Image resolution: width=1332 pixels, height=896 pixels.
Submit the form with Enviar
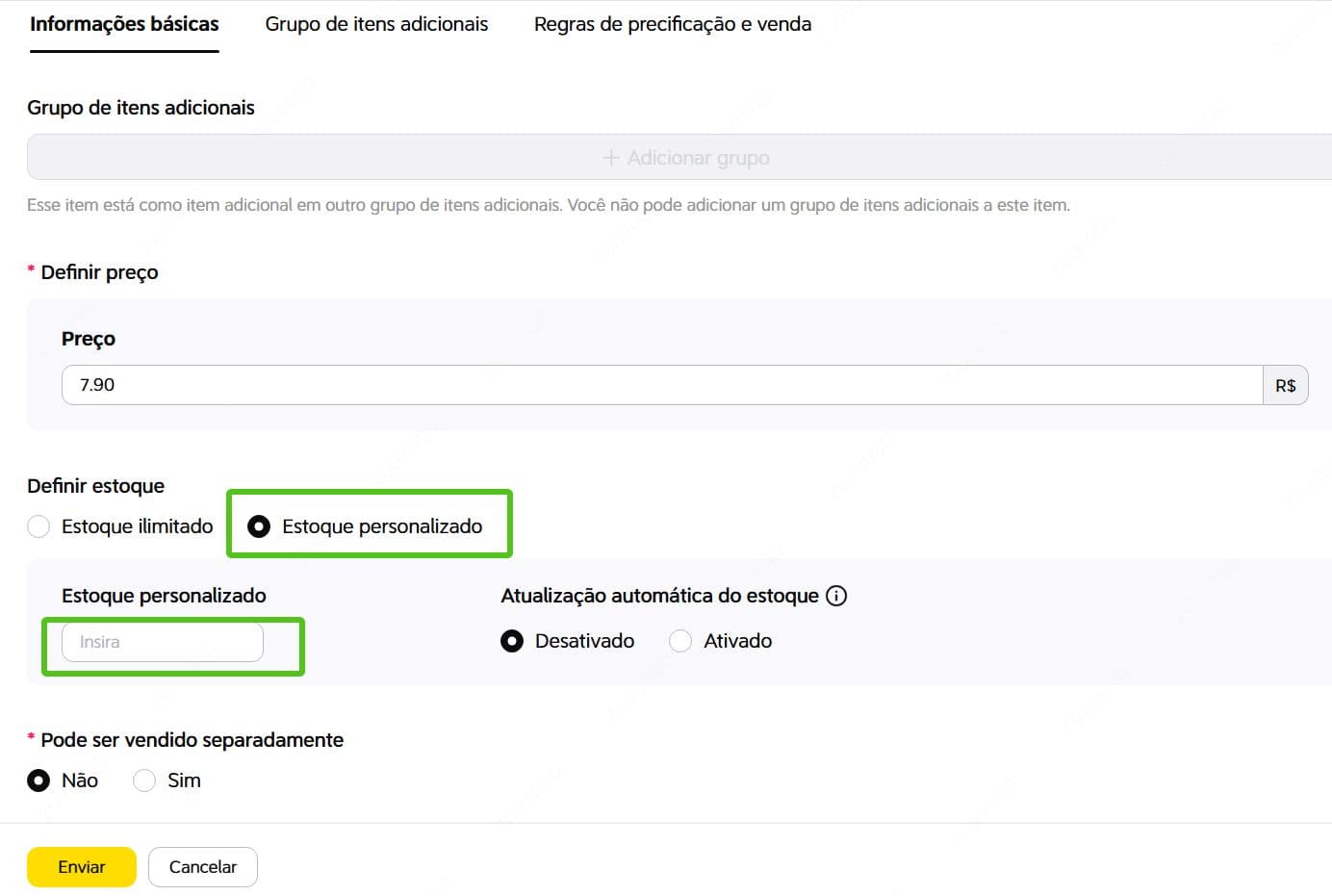(x=82, y=867)
